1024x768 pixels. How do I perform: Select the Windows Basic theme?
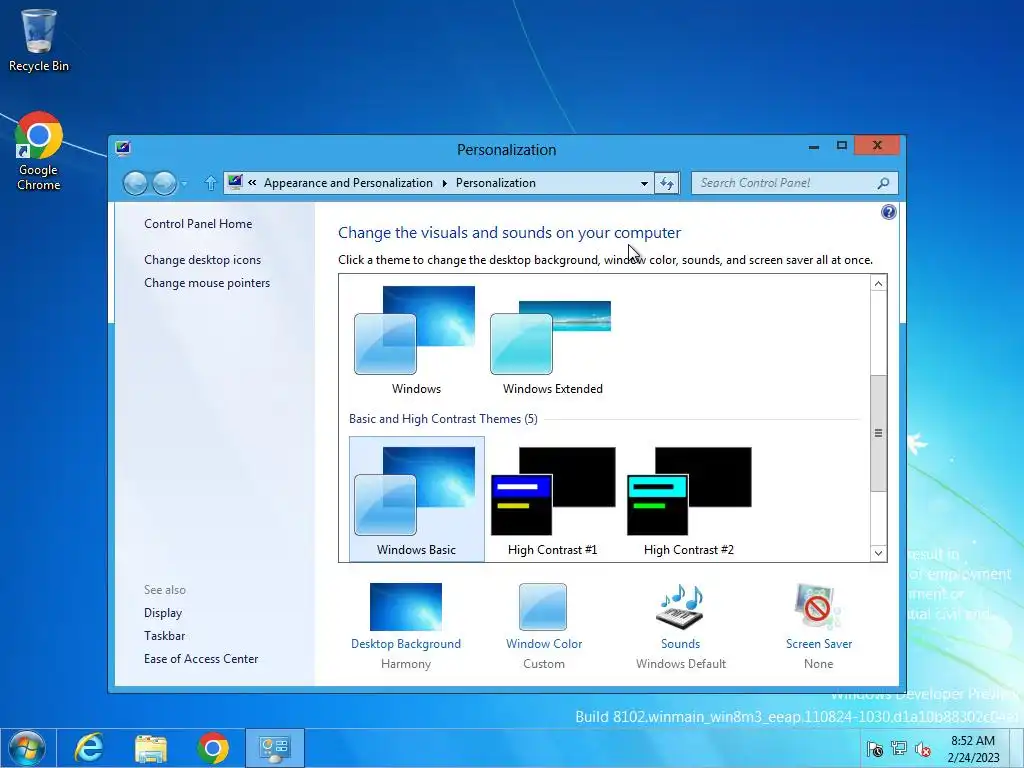(x=417, y=500)
